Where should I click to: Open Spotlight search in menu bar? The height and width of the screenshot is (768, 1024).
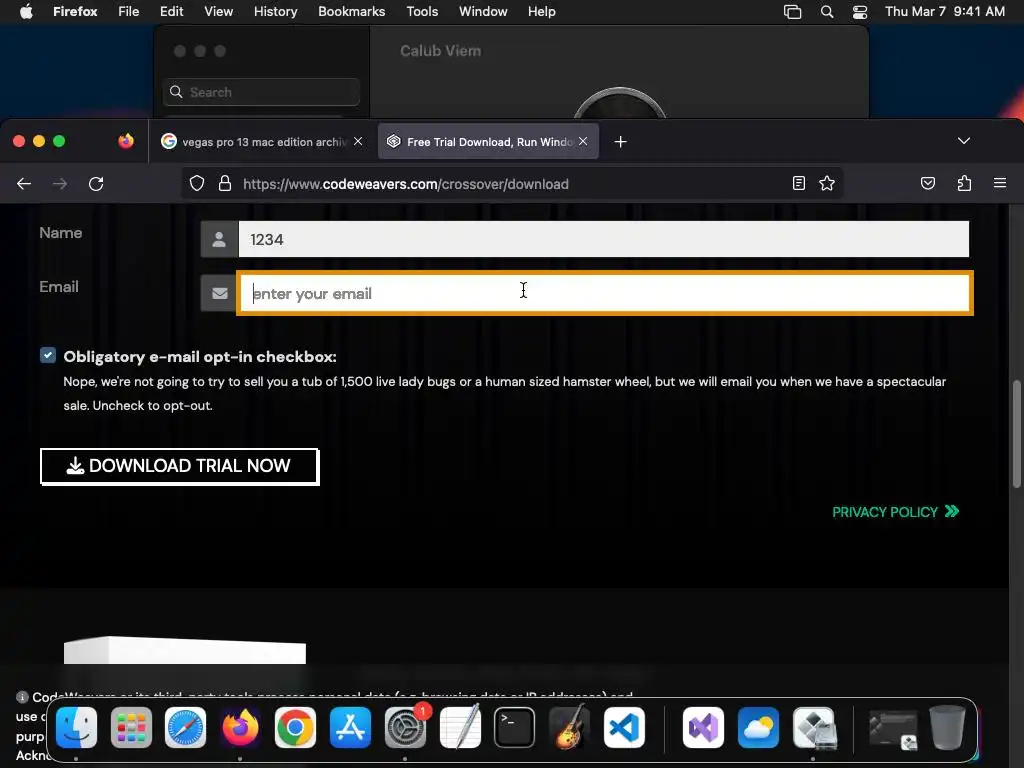pyautogui.click(x=827, y=12)
